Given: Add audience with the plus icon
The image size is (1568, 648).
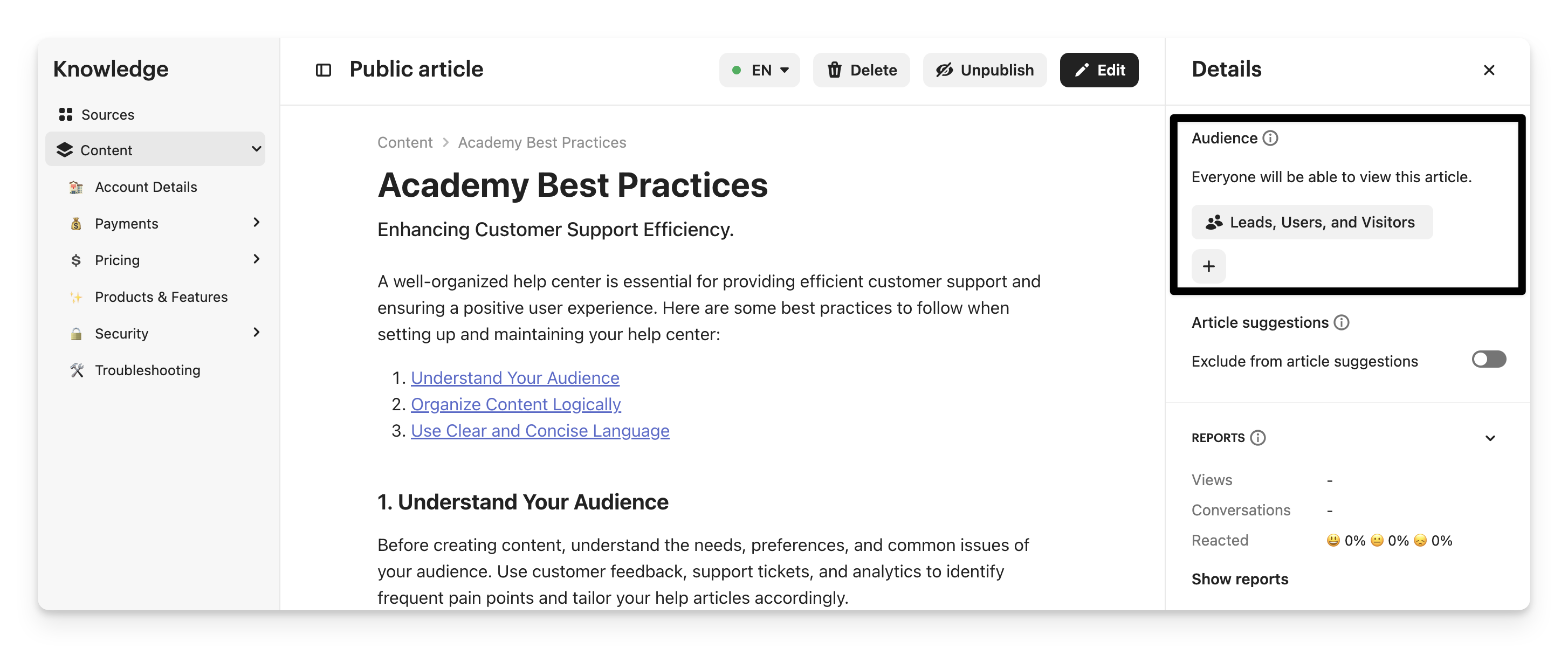Looking at the screenshot, I should tap(1208, 266).
